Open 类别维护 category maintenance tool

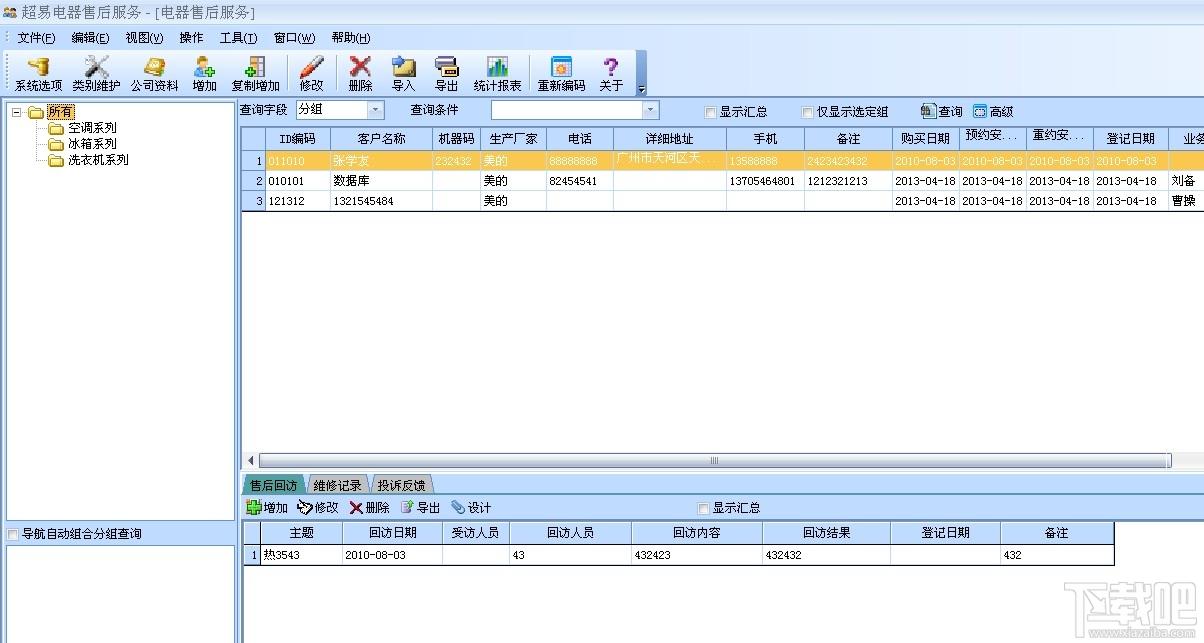coord(96,74)
